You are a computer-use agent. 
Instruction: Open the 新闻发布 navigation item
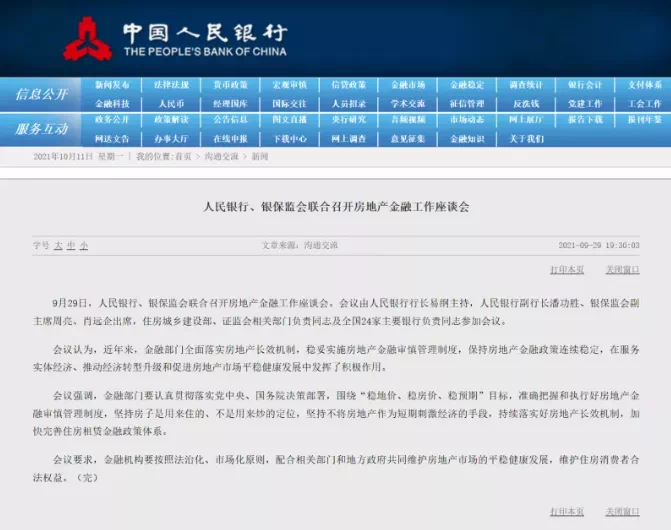pyautogui.click(x=111, y=85)
